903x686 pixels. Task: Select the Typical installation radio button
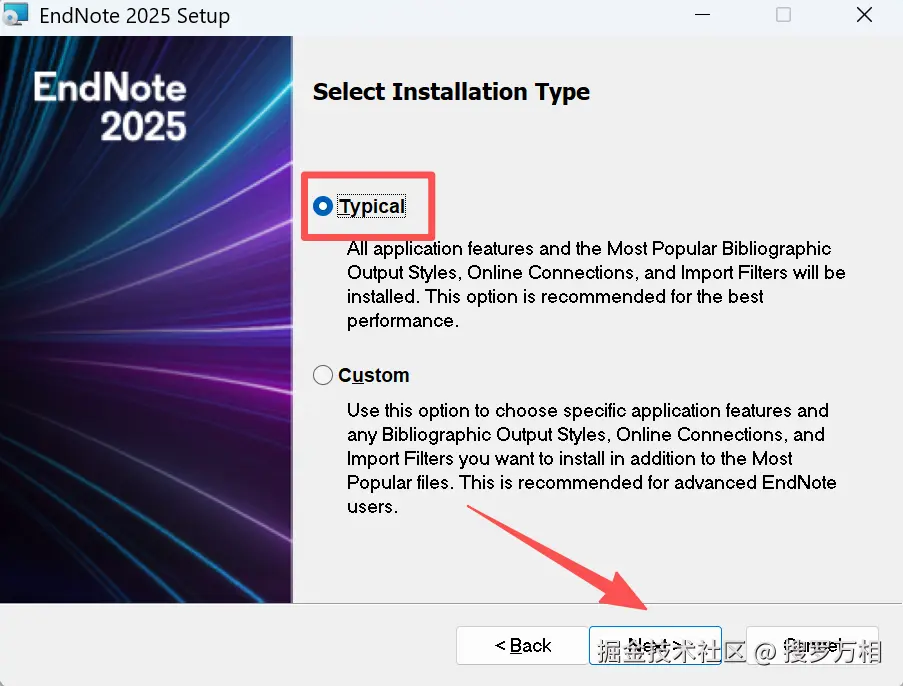(322, 206)
